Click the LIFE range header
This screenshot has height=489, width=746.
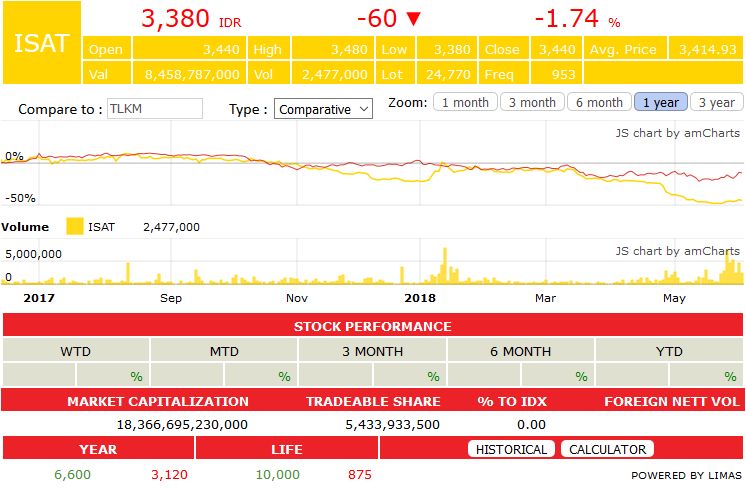pos(287,449)
